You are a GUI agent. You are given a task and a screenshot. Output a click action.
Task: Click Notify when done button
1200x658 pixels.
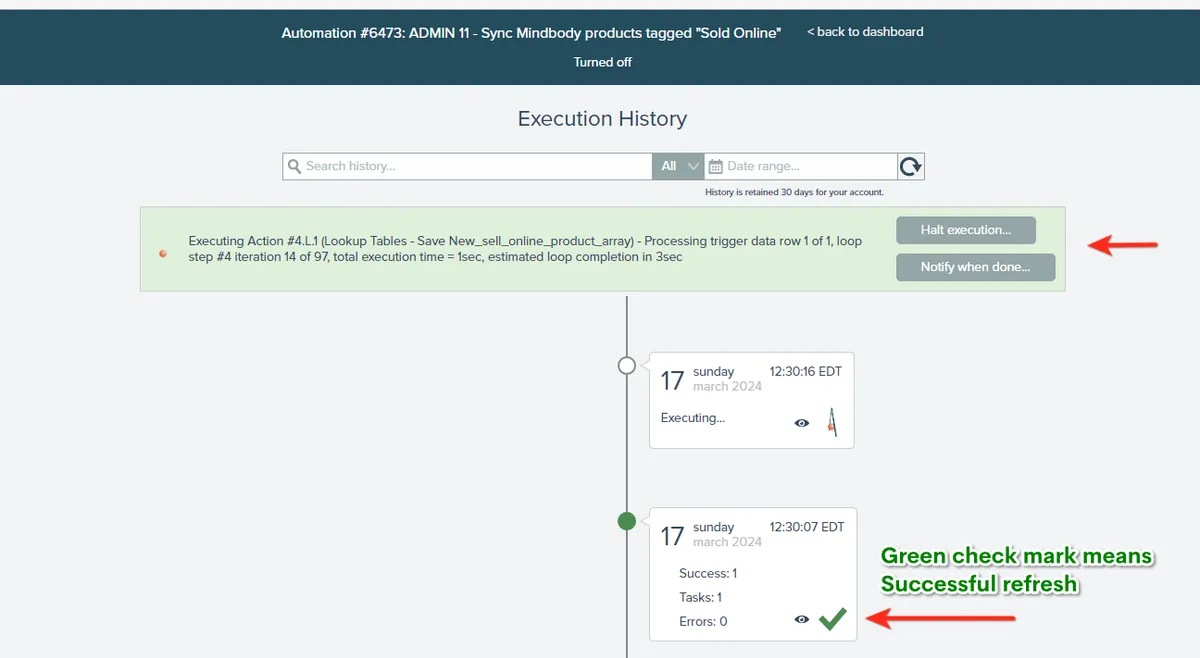point(975,267)
